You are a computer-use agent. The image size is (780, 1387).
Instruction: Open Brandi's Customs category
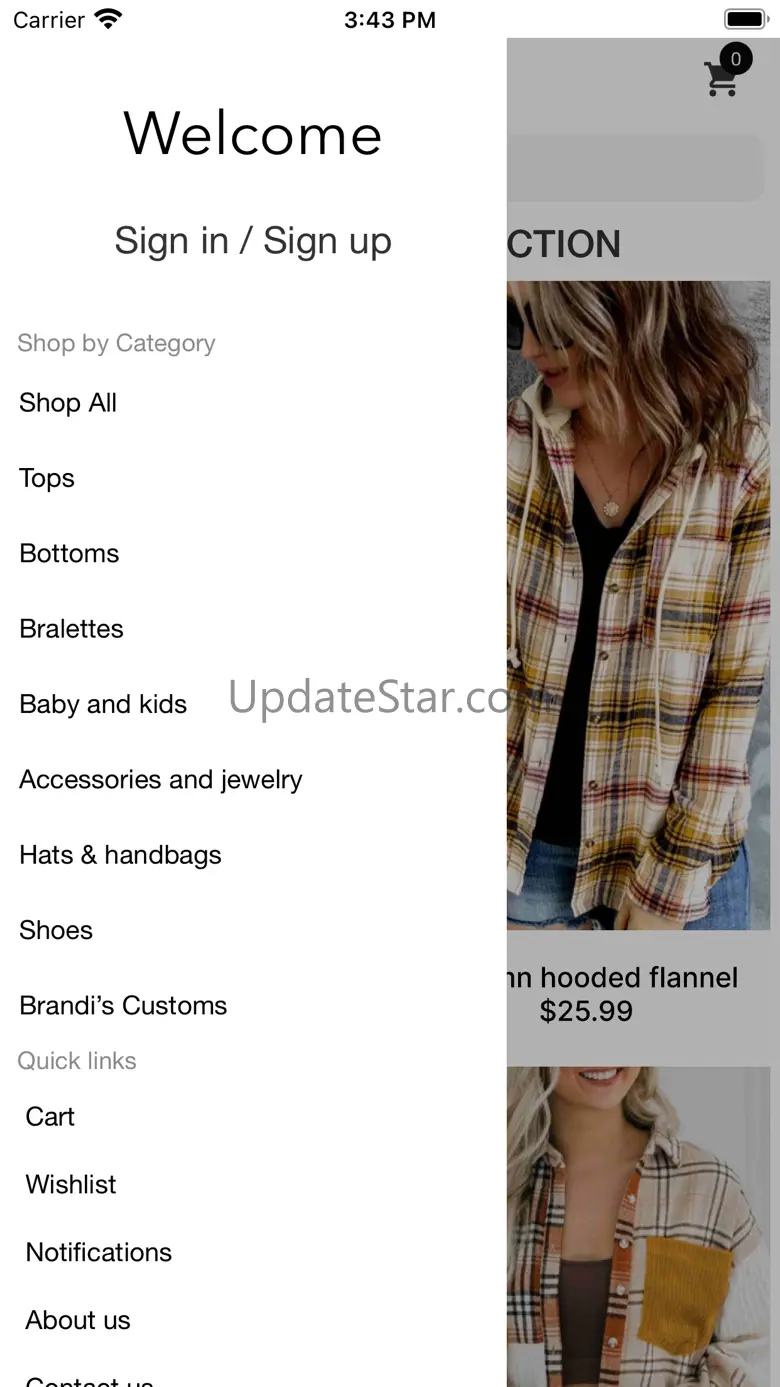[x=123, y=1005]
